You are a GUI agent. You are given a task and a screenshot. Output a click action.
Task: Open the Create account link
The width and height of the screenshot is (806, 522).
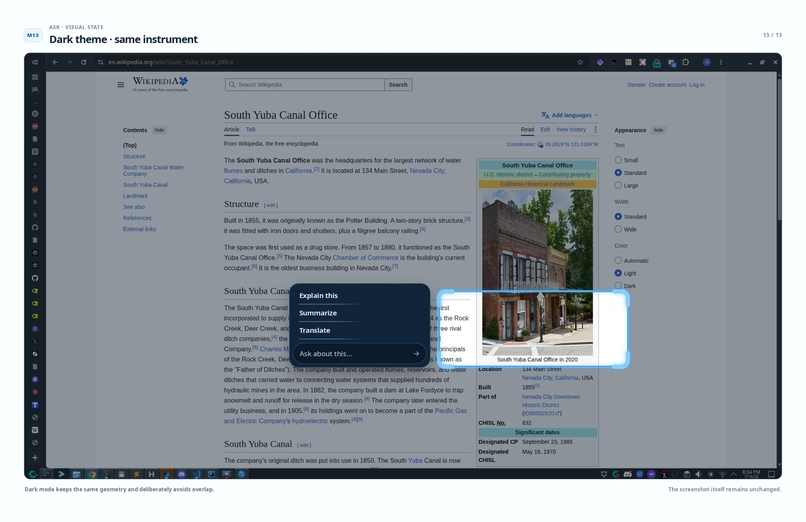(x=667, y=85)
